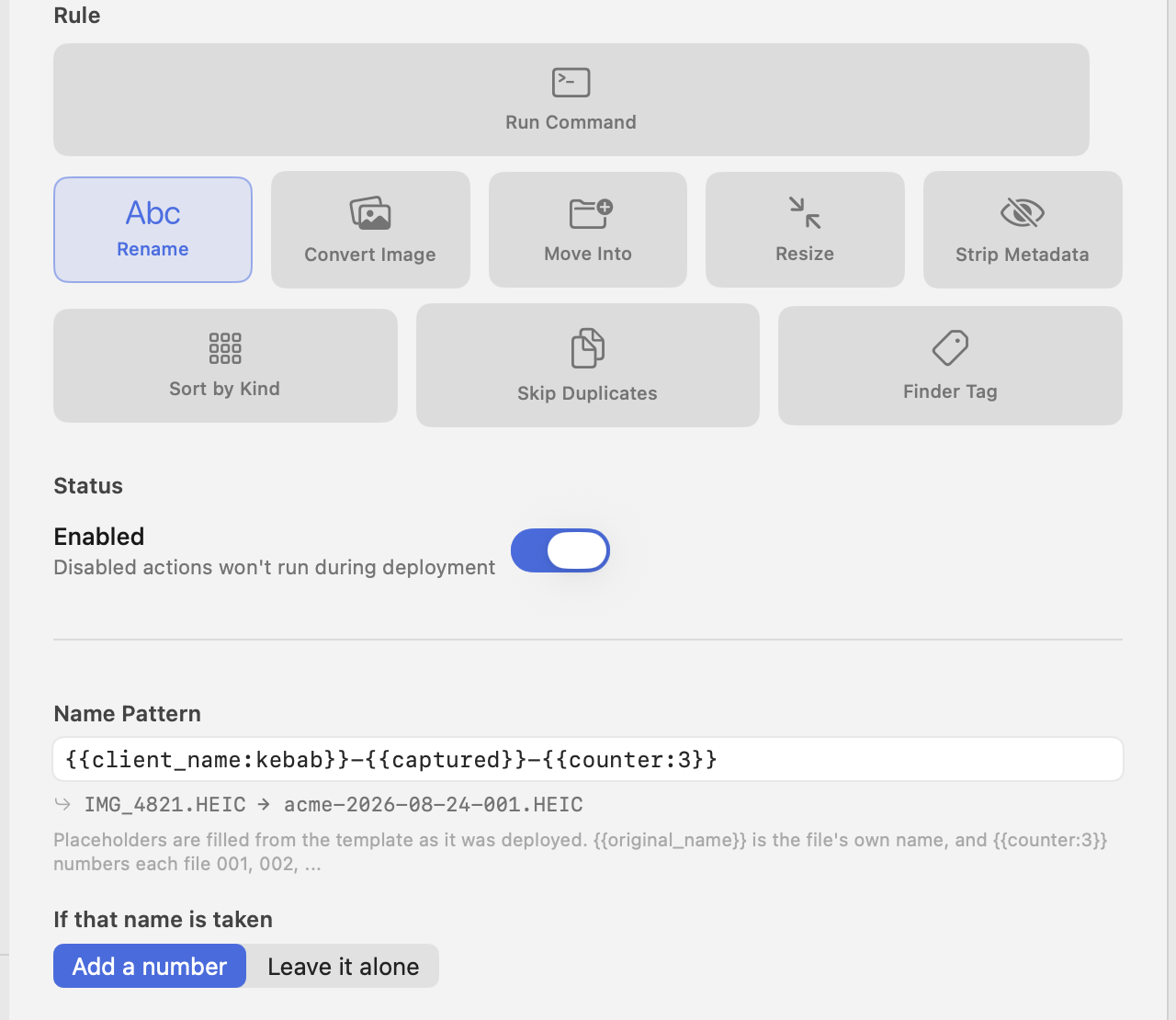
Task: Click the Resize label text
Action: tap(805, 254)
